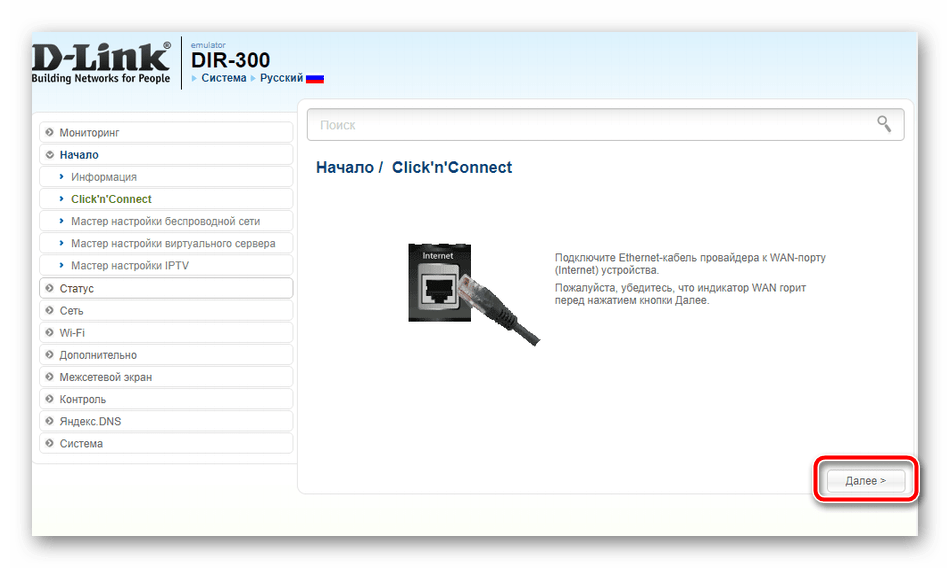Image resolution: width=950 pixels, height=568 pixels.
Task: Click the D-Link logo
Action: (101, 63)
